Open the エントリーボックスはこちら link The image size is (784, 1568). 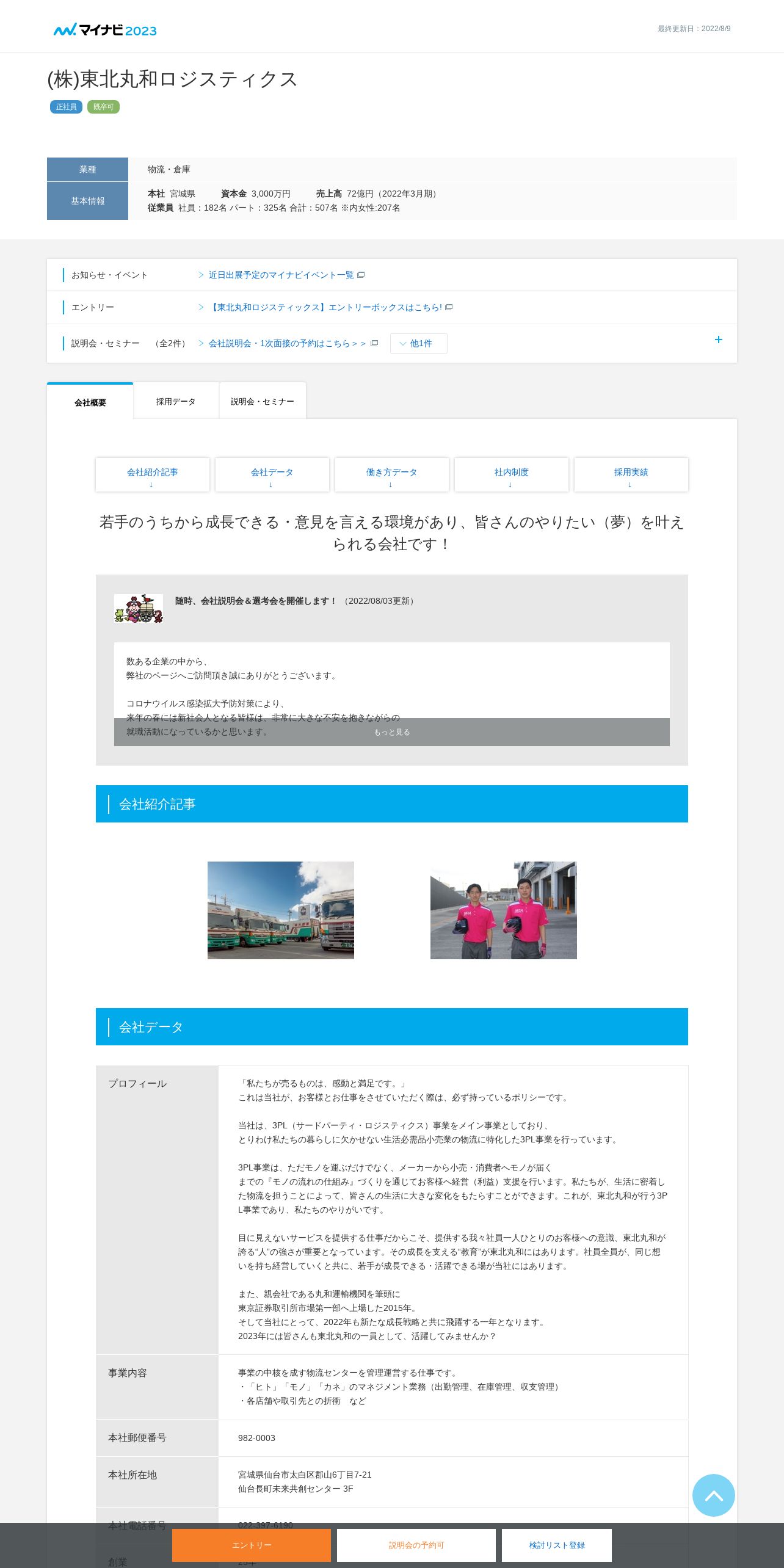pos(325,307)
